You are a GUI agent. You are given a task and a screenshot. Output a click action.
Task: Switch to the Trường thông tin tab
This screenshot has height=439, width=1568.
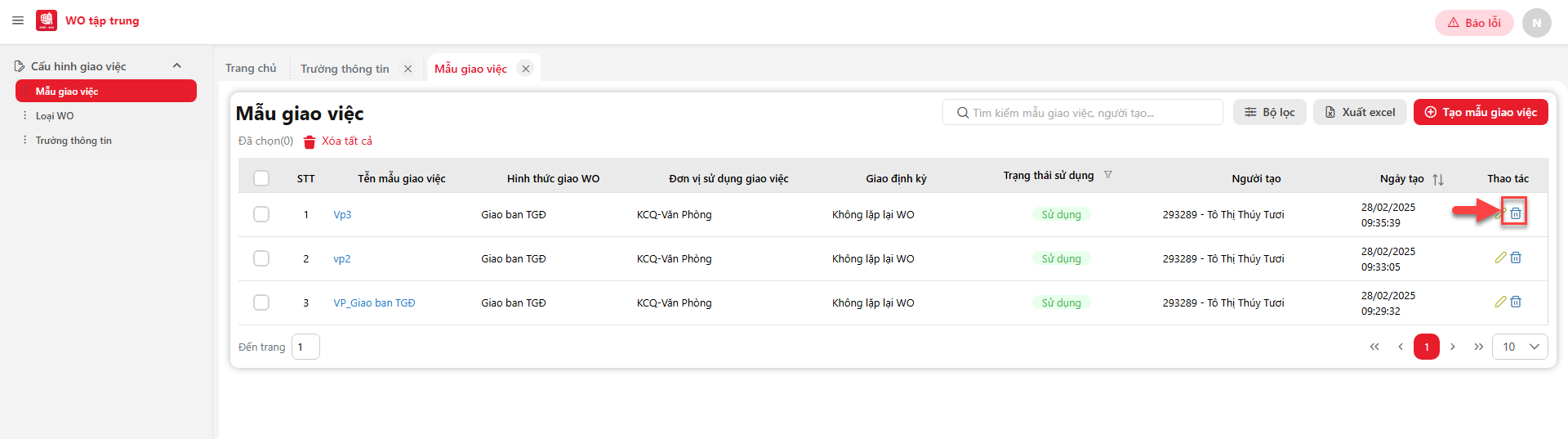(x=345, y=69)
